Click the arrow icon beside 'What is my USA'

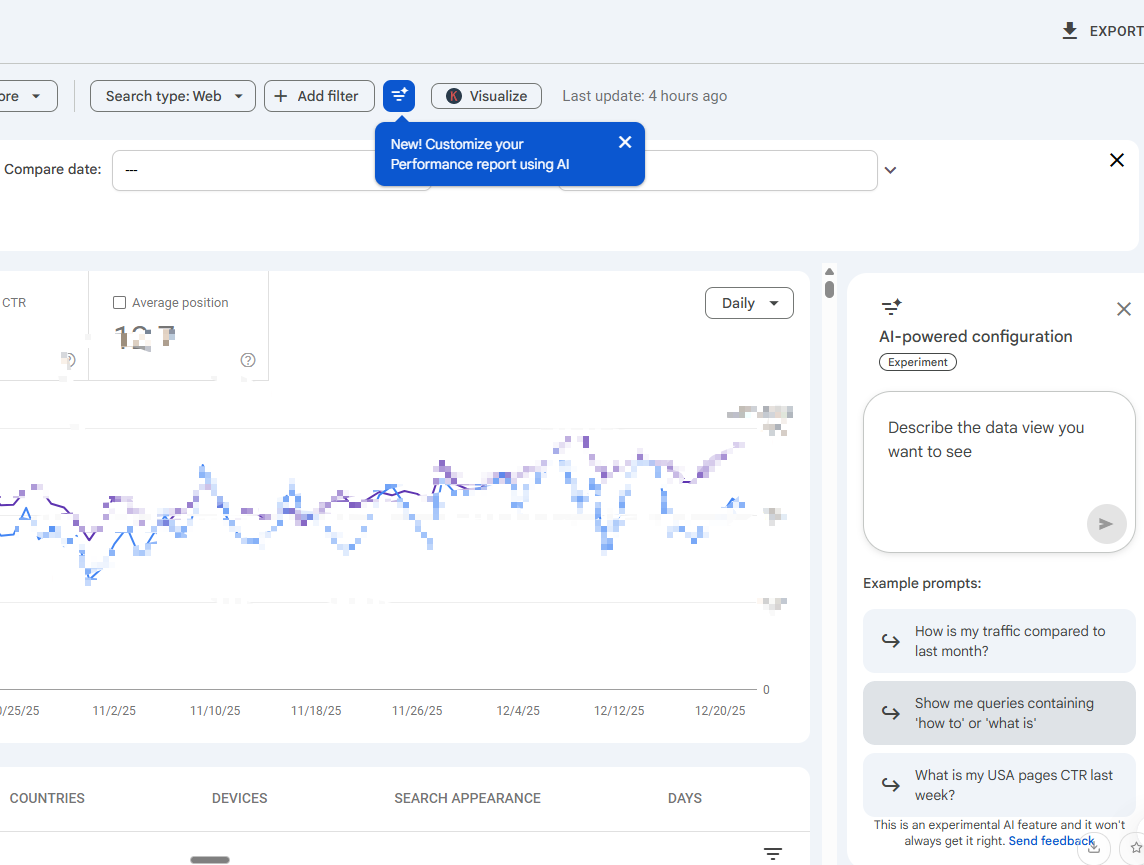pyautogui.click(x=891, y=785)
